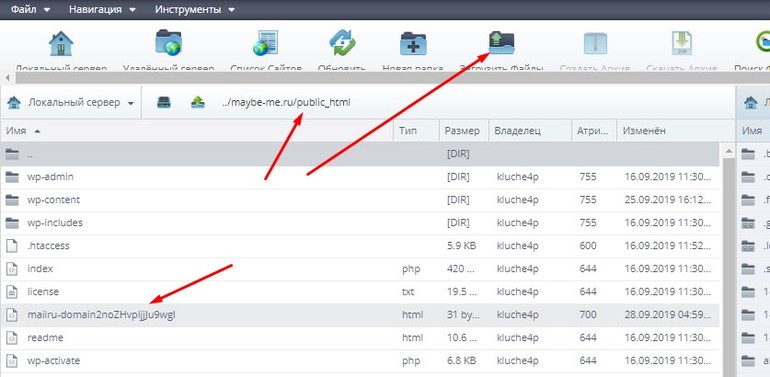
Task: Click the Скачать Архив download icon
Action: (682, 43)
